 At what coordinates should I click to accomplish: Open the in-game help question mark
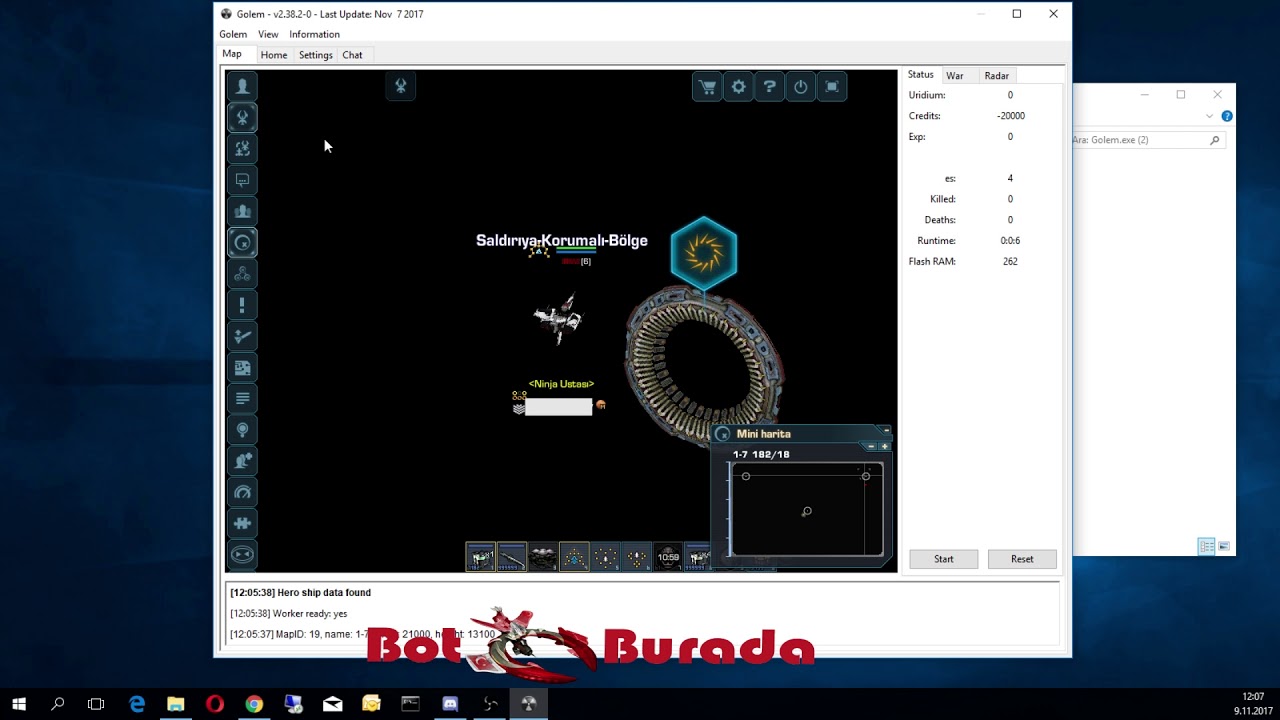point(769,87)
